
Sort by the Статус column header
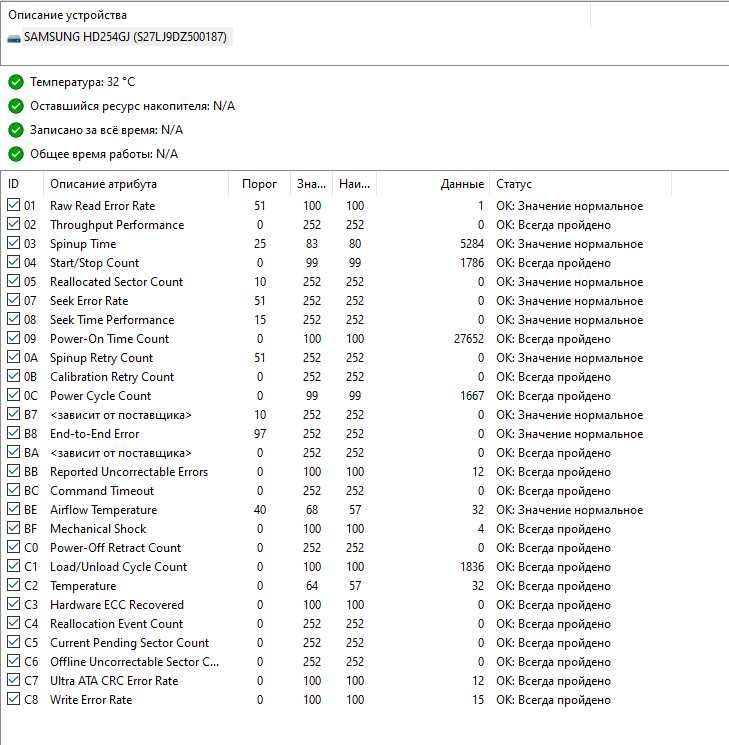581,184
